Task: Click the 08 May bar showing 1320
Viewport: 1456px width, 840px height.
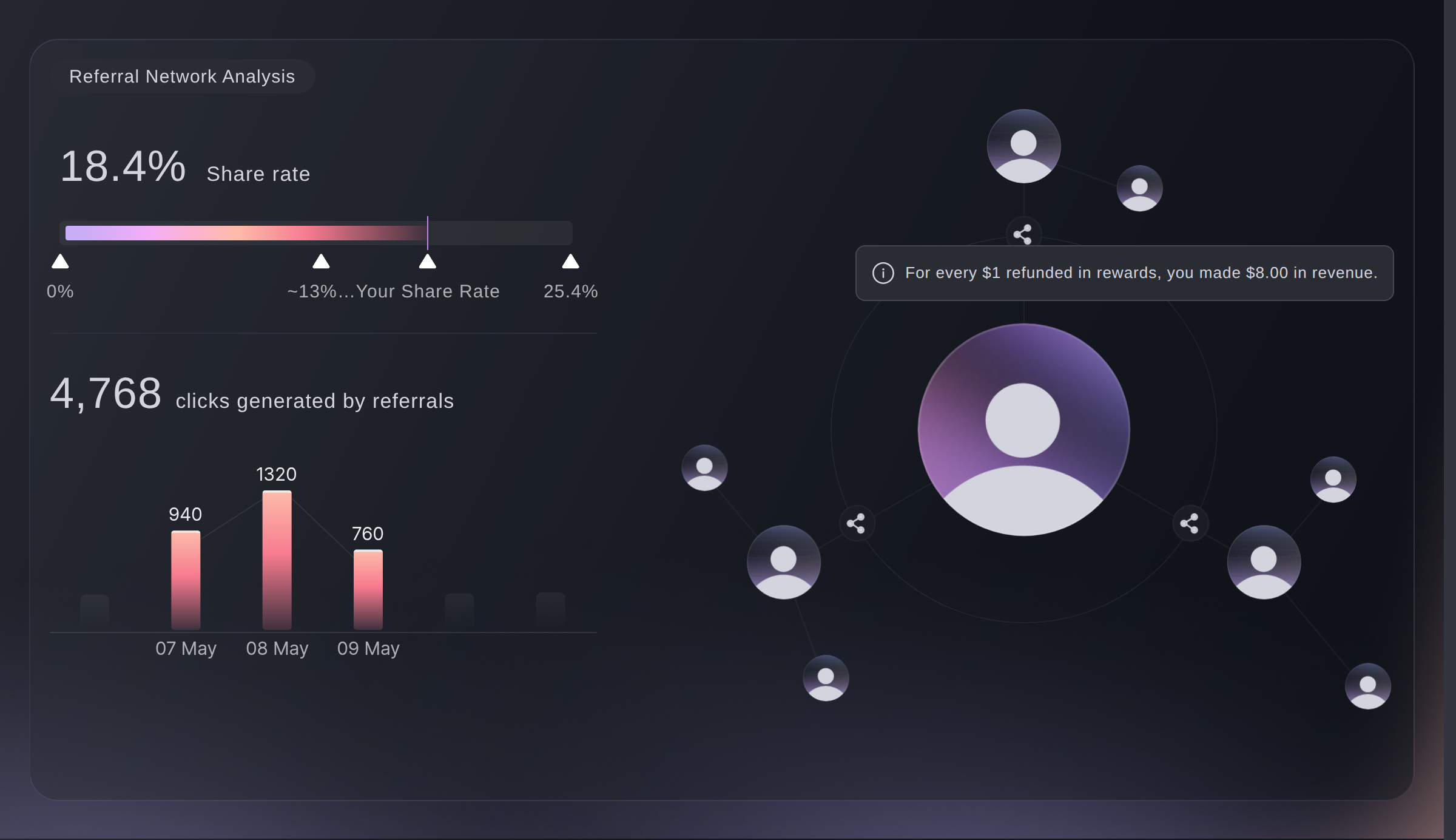Action: 277,560
